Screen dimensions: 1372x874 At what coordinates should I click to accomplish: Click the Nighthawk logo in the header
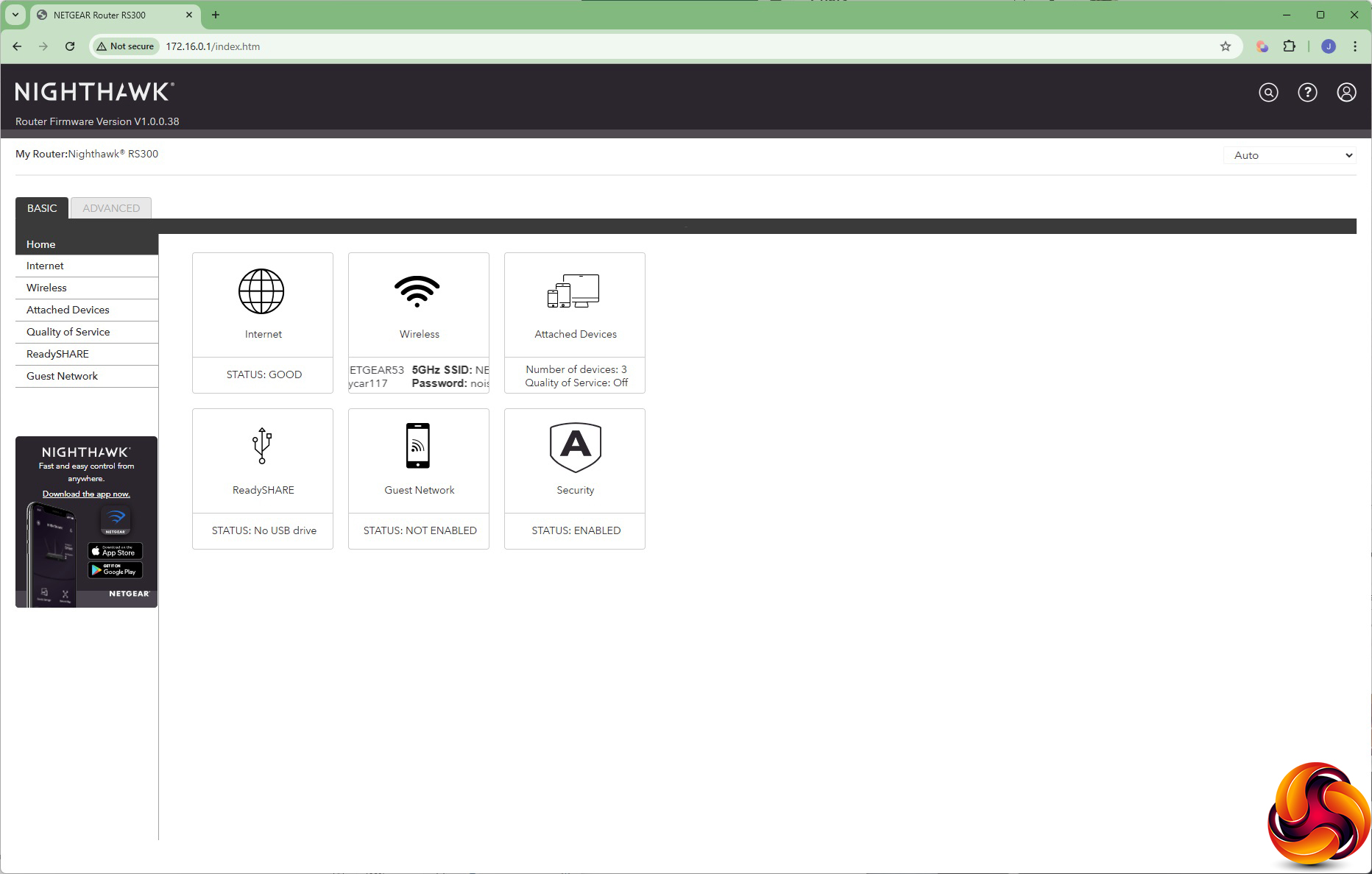pos(94,92)
